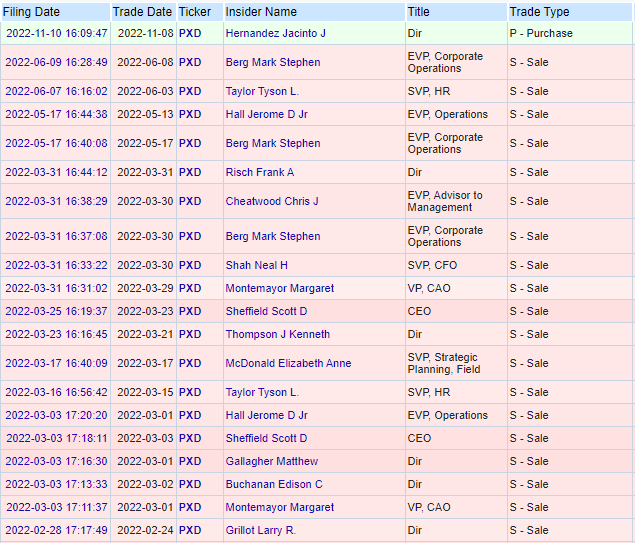The image size is (635, 543).
Task: Open Berg Mark Stephen on 2022-05-17 trade
Action: tap(273, 143)
